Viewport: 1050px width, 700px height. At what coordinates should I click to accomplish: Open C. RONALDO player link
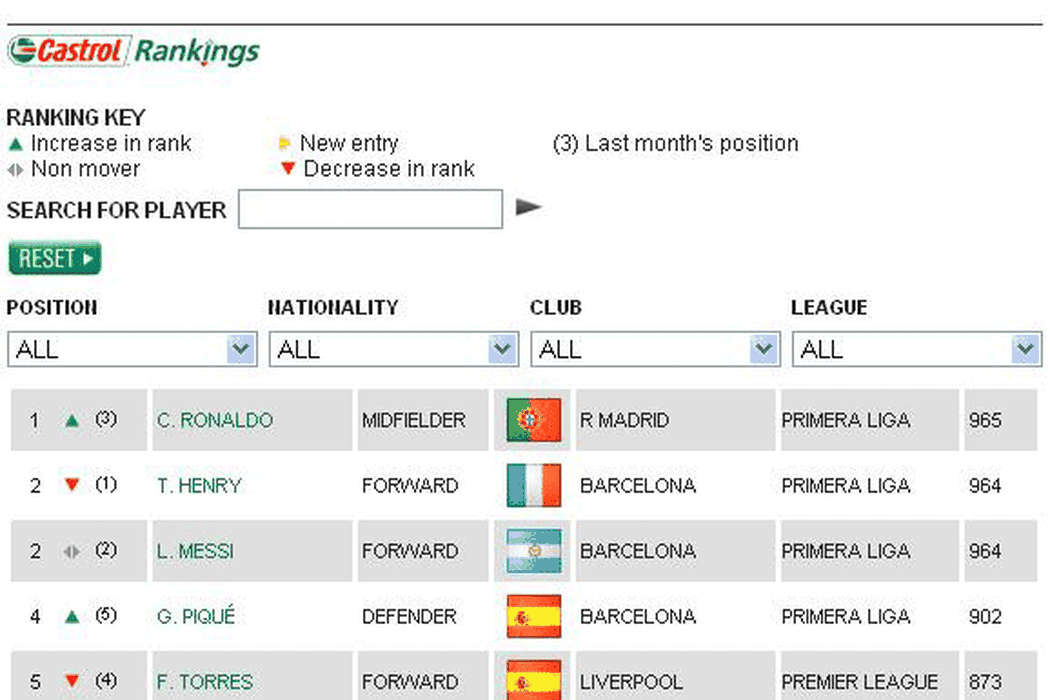pos(215,420)
